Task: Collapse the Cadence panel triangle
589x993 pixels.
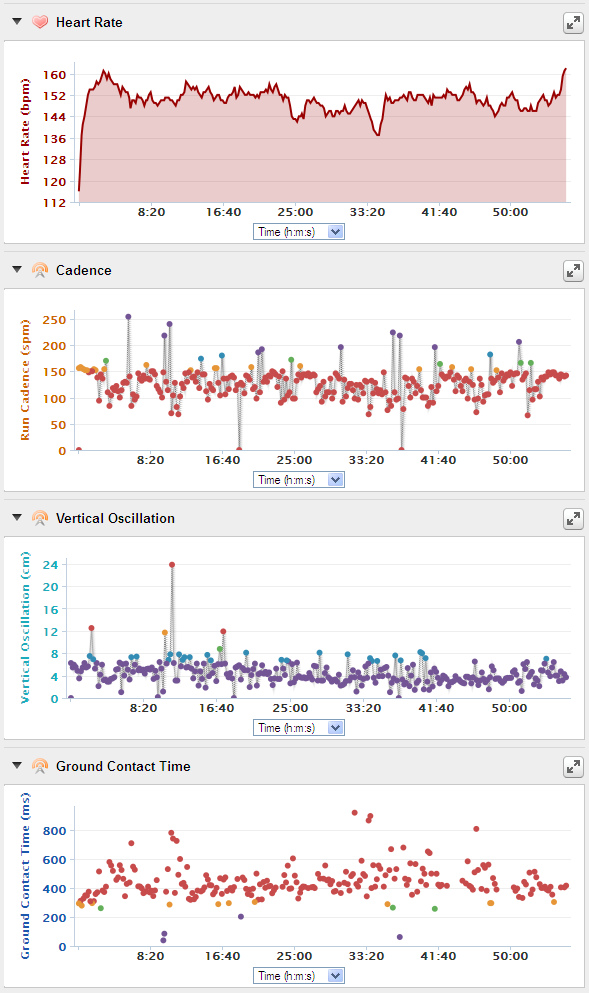Action: (17, 270)
